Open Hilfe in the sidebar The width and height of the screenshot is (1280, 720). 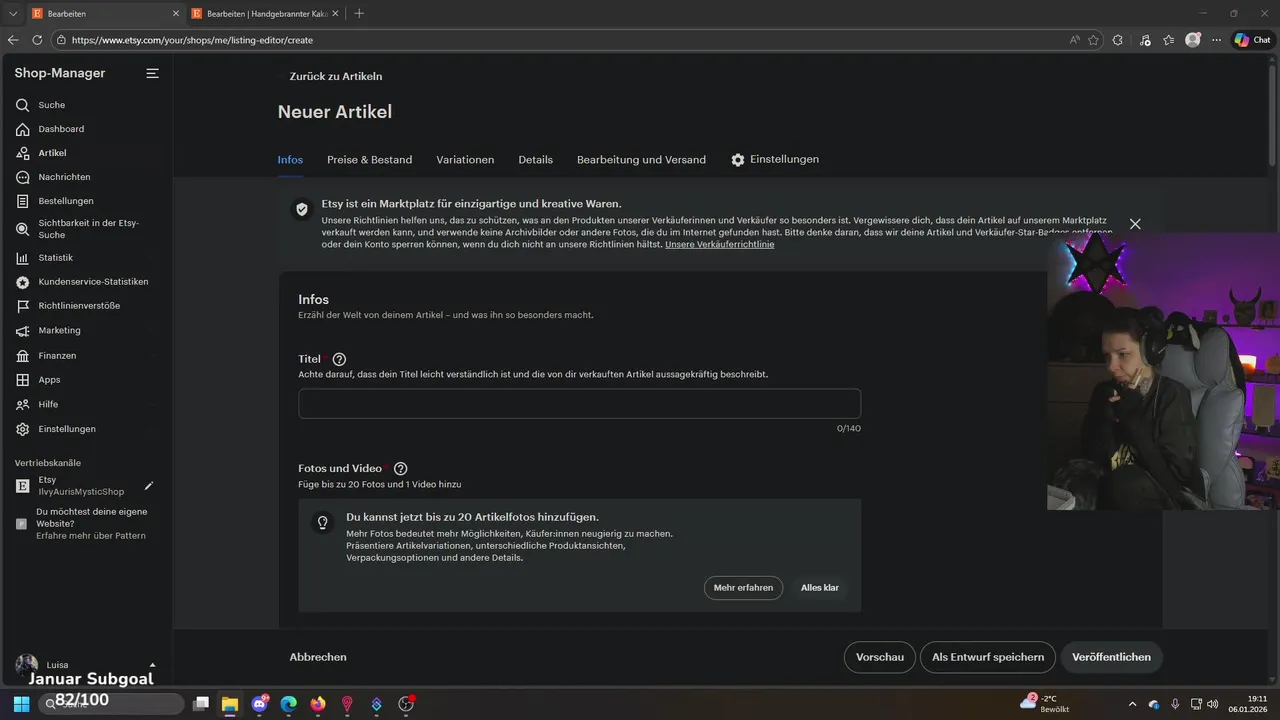tap(48, 404)
